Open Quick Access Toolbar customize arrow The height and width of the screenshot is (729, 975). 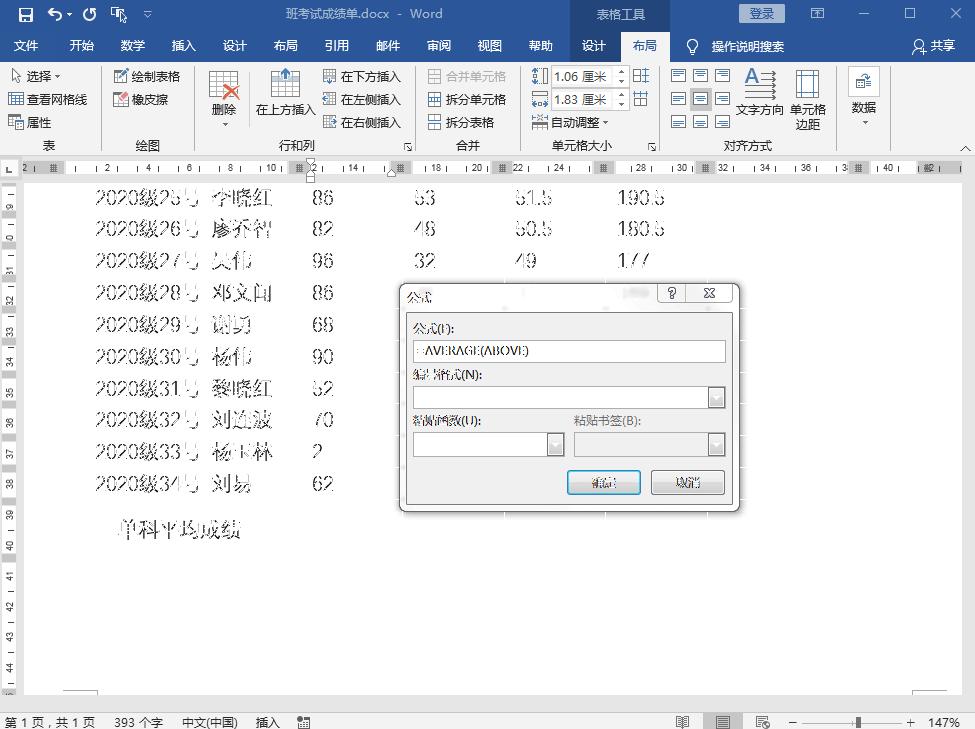pyautogui.click(x=148, y=14)
